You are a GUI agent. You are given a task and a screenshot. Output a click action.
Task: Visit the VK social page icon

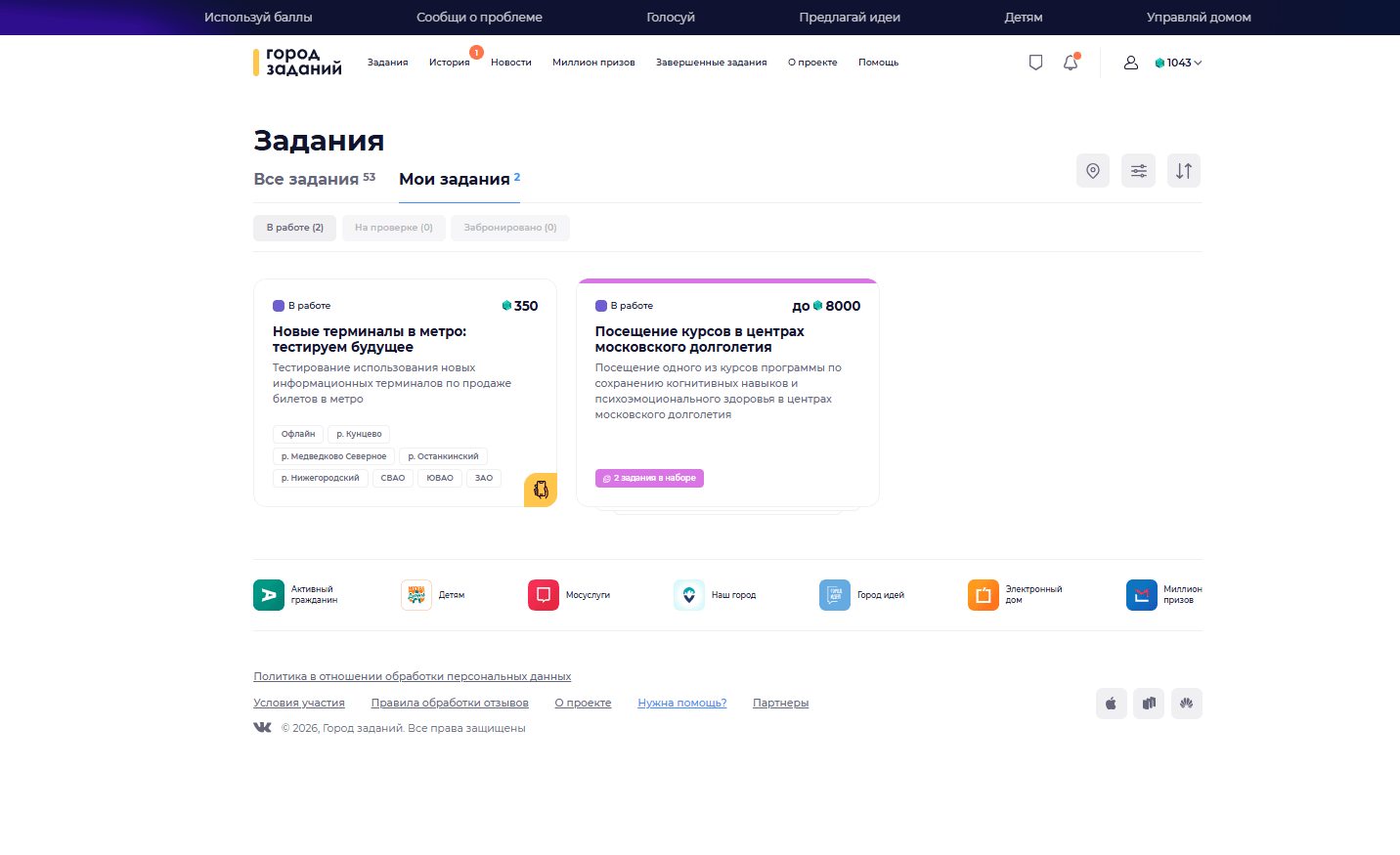(x=262, y=727)
